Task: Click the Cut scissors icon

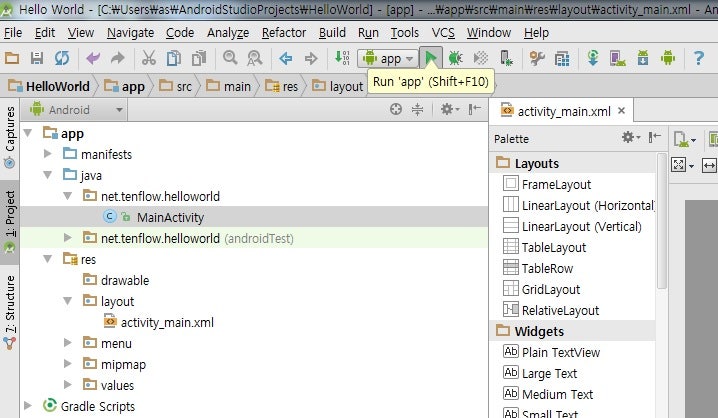Action: pos(148,58)
